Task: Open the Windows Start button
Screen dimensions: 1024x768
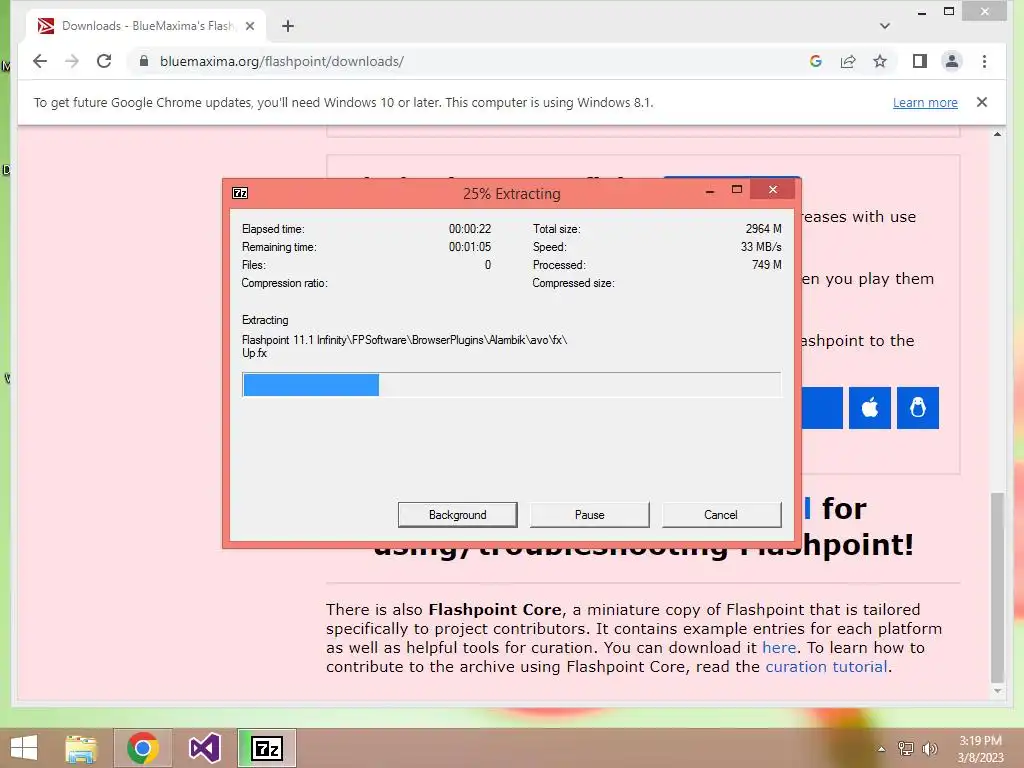Action: (24, 748)
